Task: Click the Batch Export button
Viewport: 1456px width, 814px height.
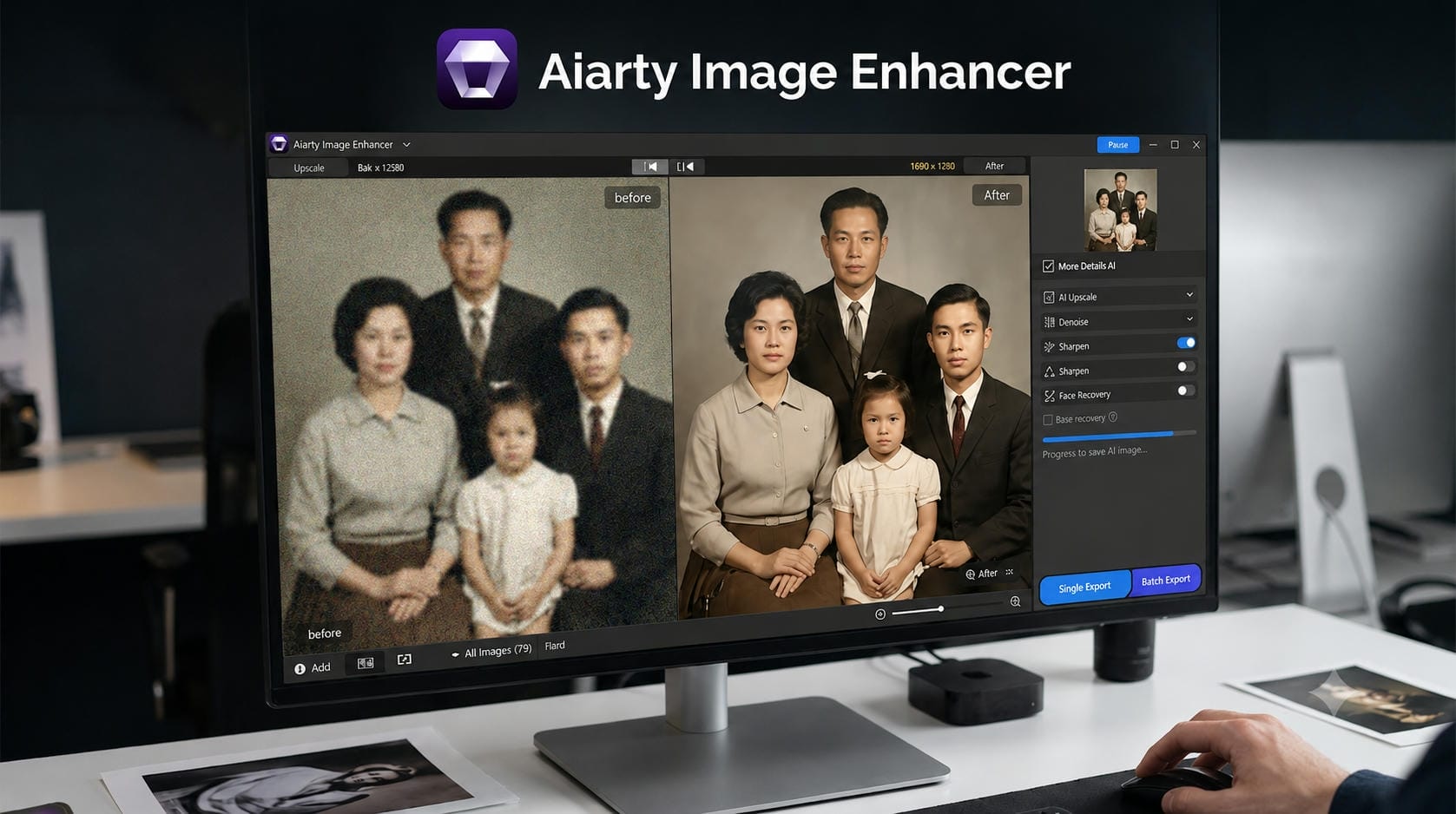Action: click(1166, 580)
